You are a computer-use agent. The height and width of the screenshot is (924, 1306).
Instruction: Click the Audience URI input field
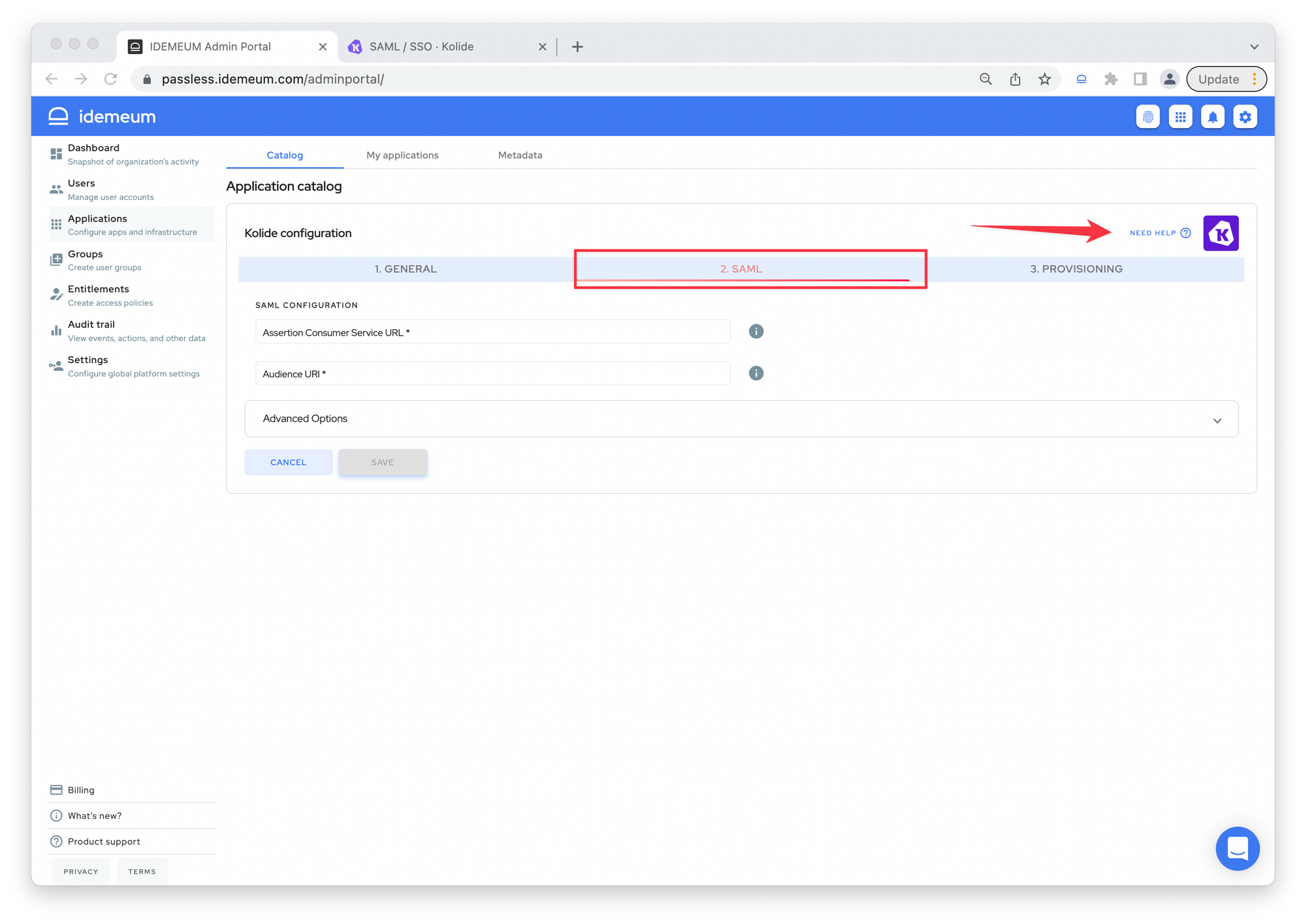point(492,374)
